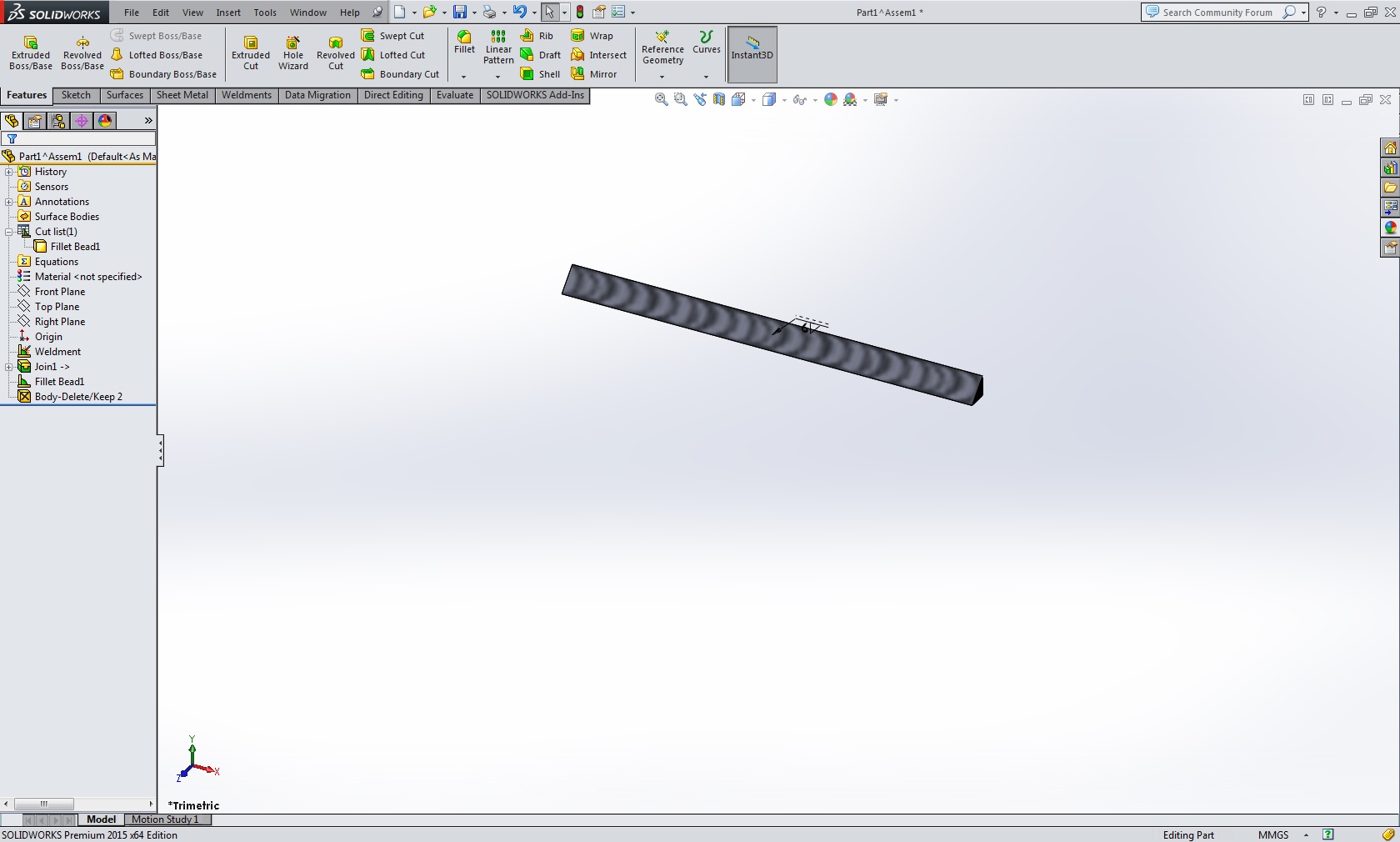Open the Insert menu
Image resolution: width=1400 pixels, height=842 pixels.
click(x=228, y=13)
